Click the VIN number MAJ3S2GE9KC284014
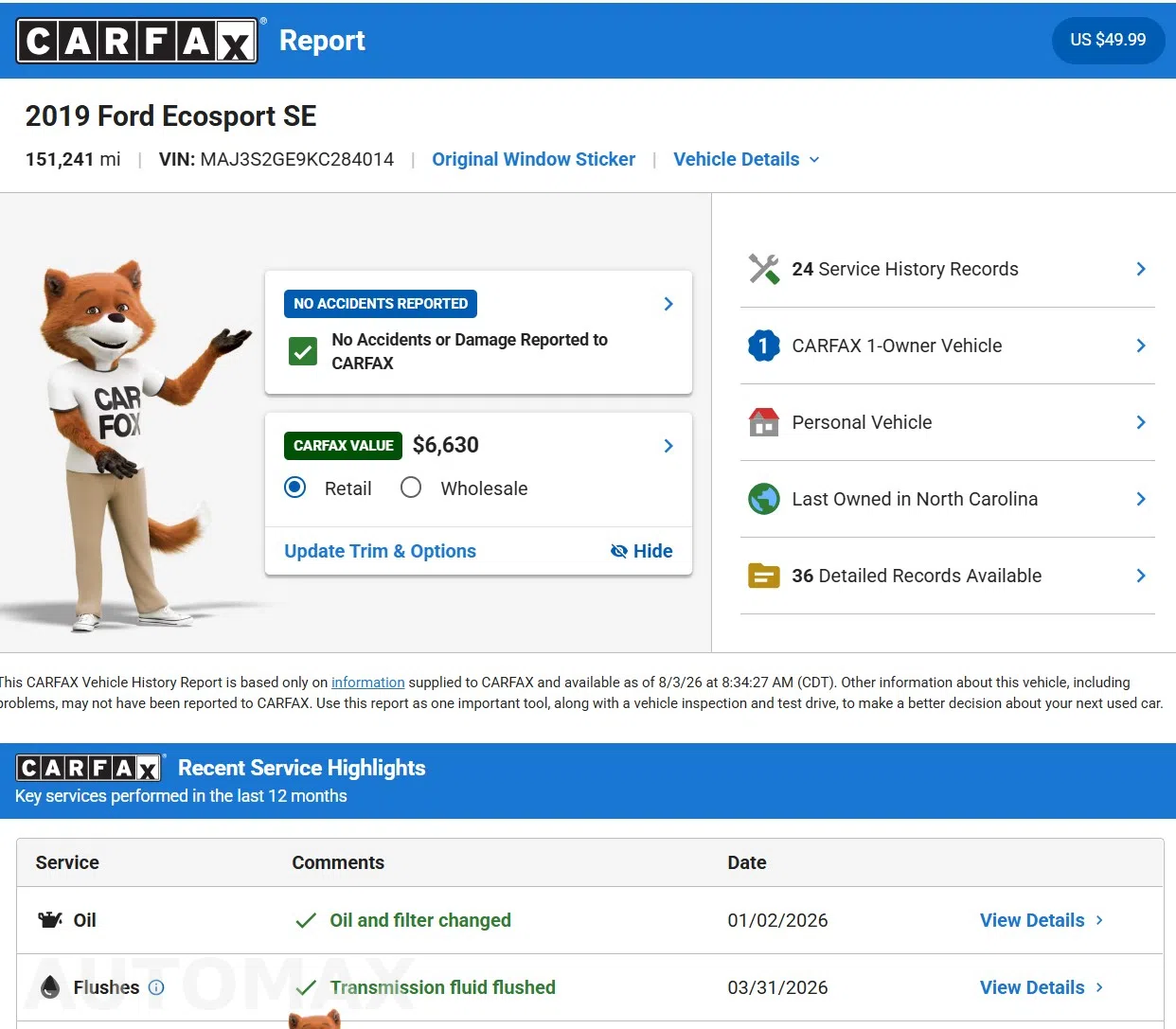Screen dimensions: 1176x1029 pos(296,159)
